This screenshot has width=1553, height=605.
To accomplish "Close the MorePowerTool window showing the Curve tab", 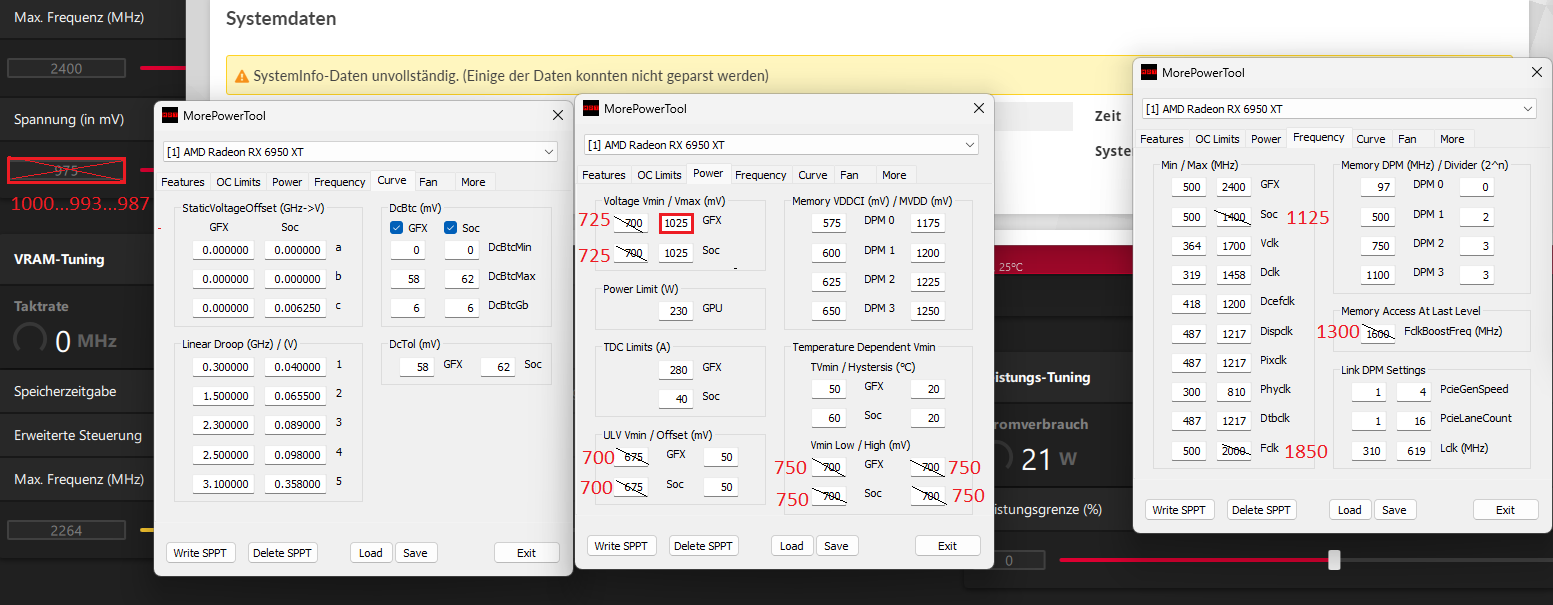I will tap(558, 115).
